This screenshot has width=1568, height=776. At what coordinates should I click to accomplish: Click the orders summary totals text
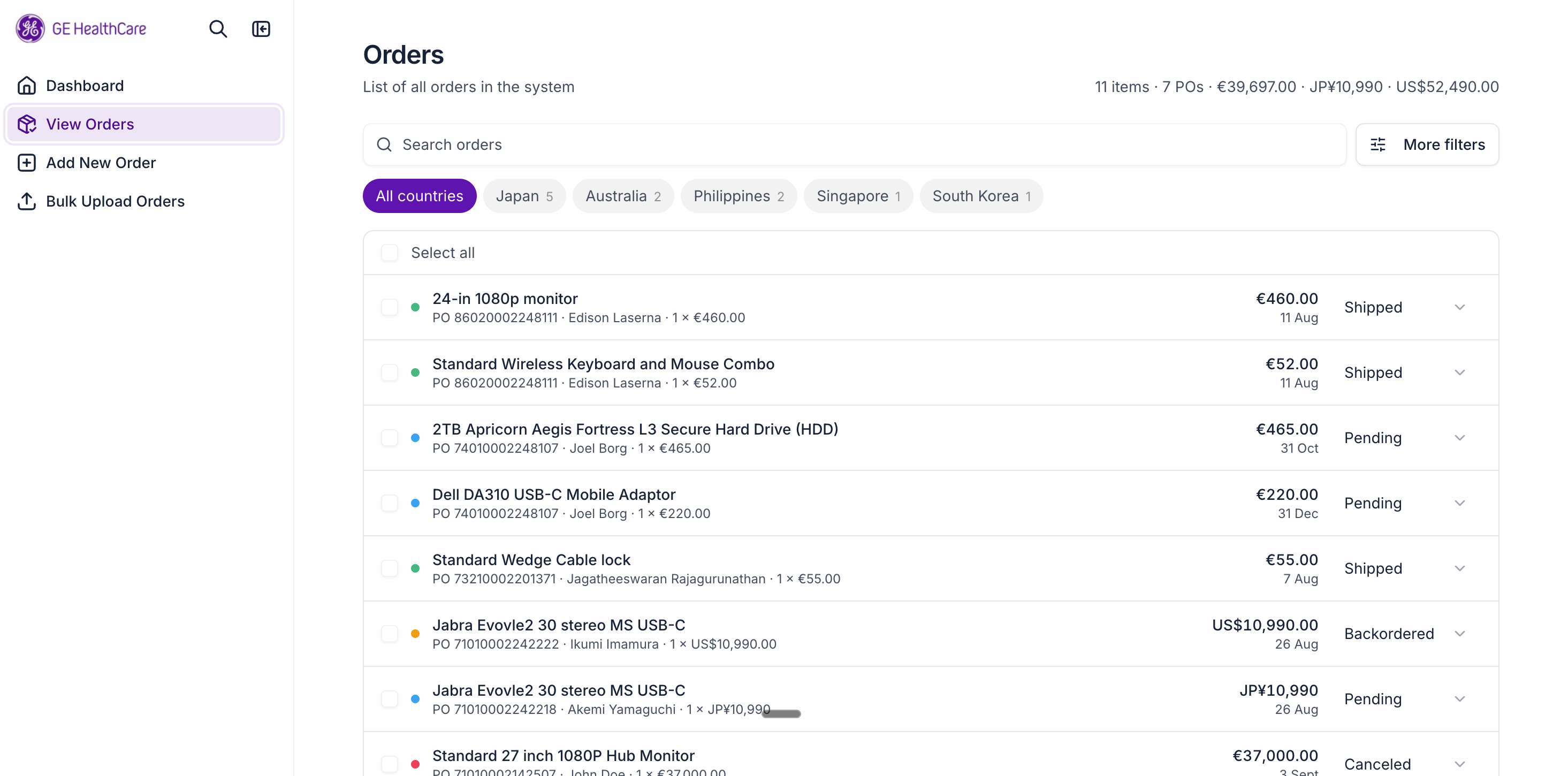(x=1297, y=87)
